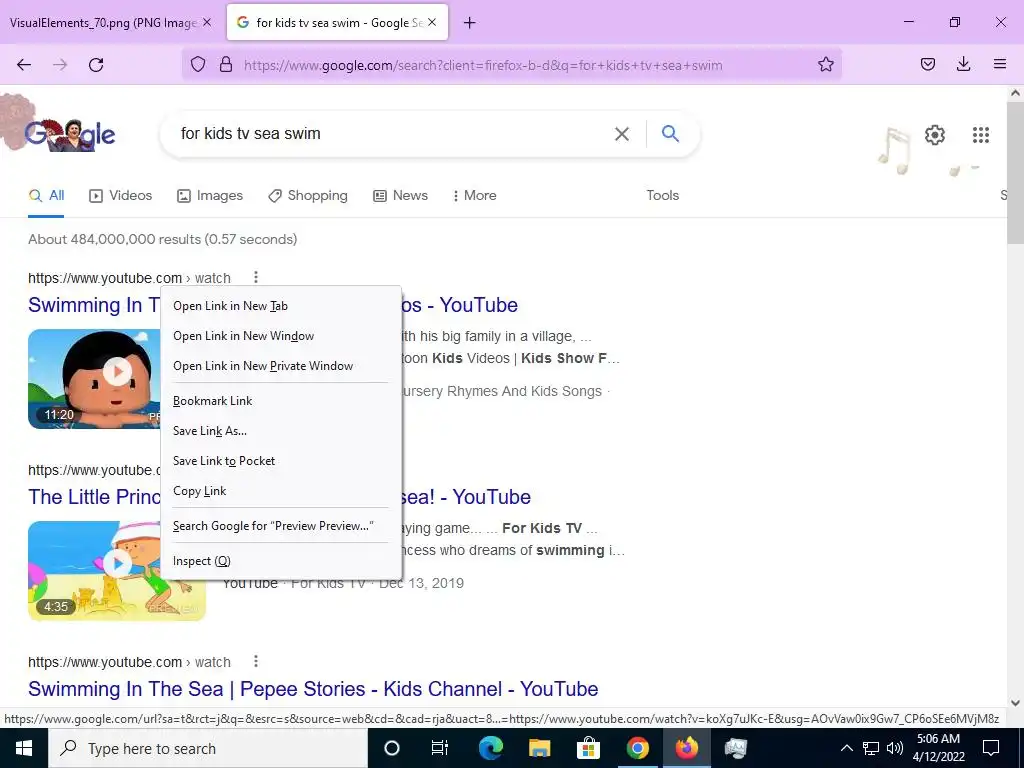Screen dimensions: 1024x768
Task: Click the Google doodle logo
Action: click(70, 134)
